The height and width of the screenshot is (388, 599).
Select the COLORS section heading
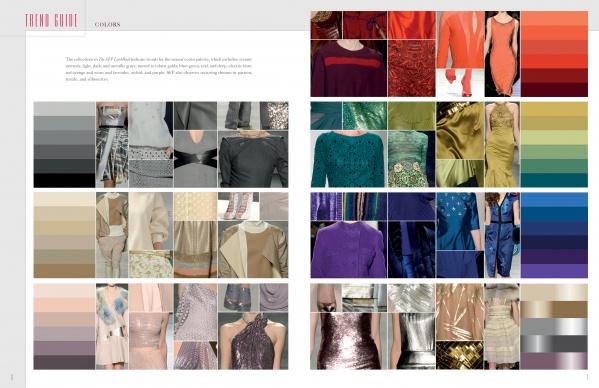click(107, 24)
